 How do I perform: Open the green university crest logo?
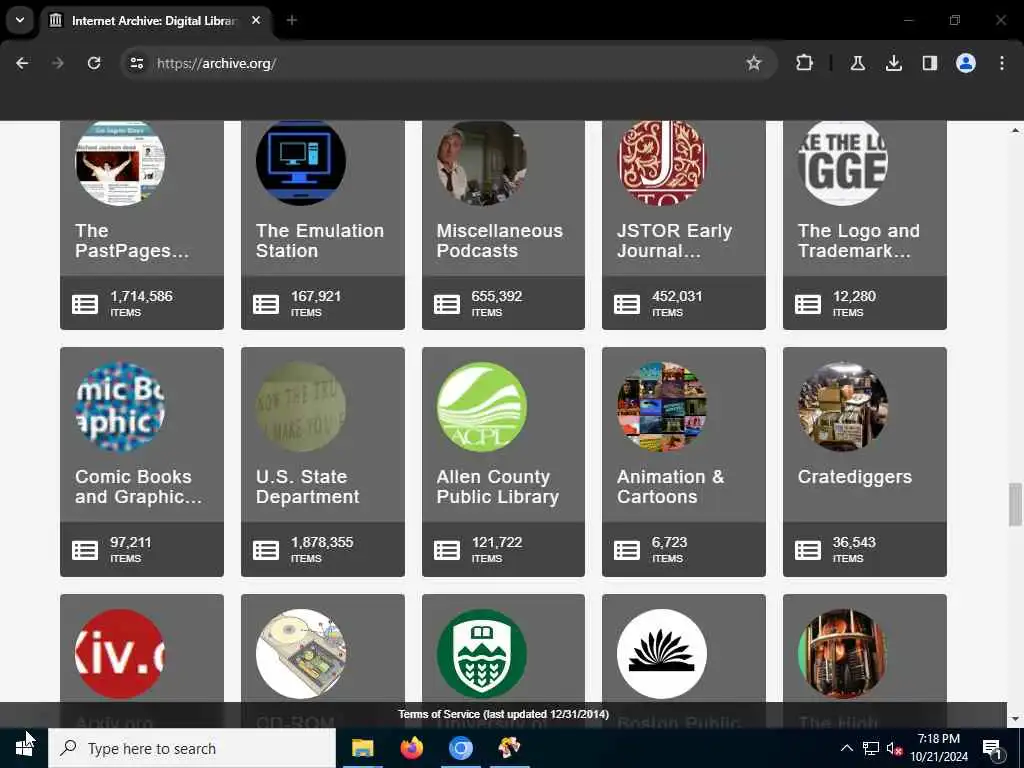[x=481, y=654]
